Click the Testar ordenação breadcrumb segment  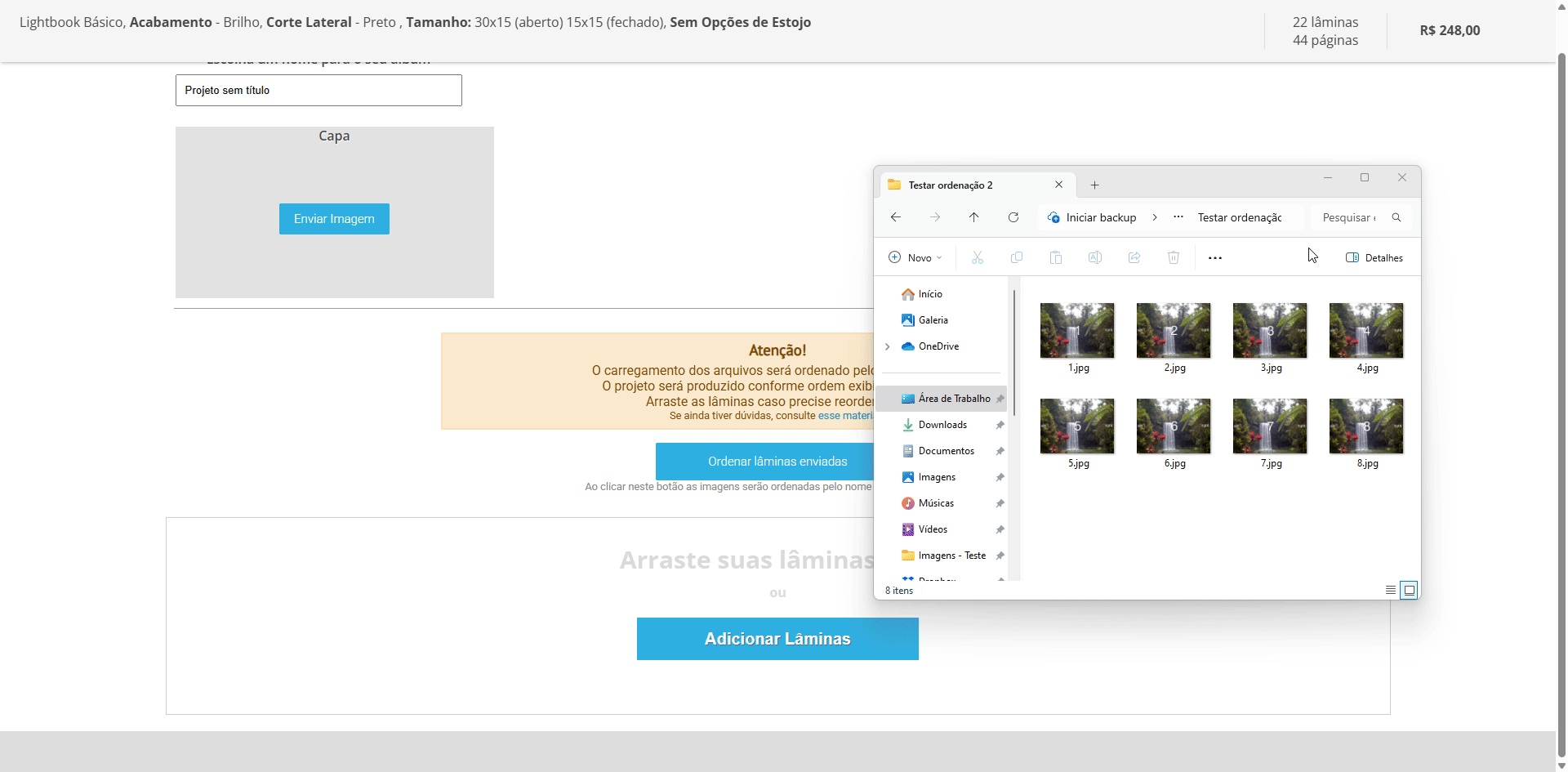(x=1240, y=217)
